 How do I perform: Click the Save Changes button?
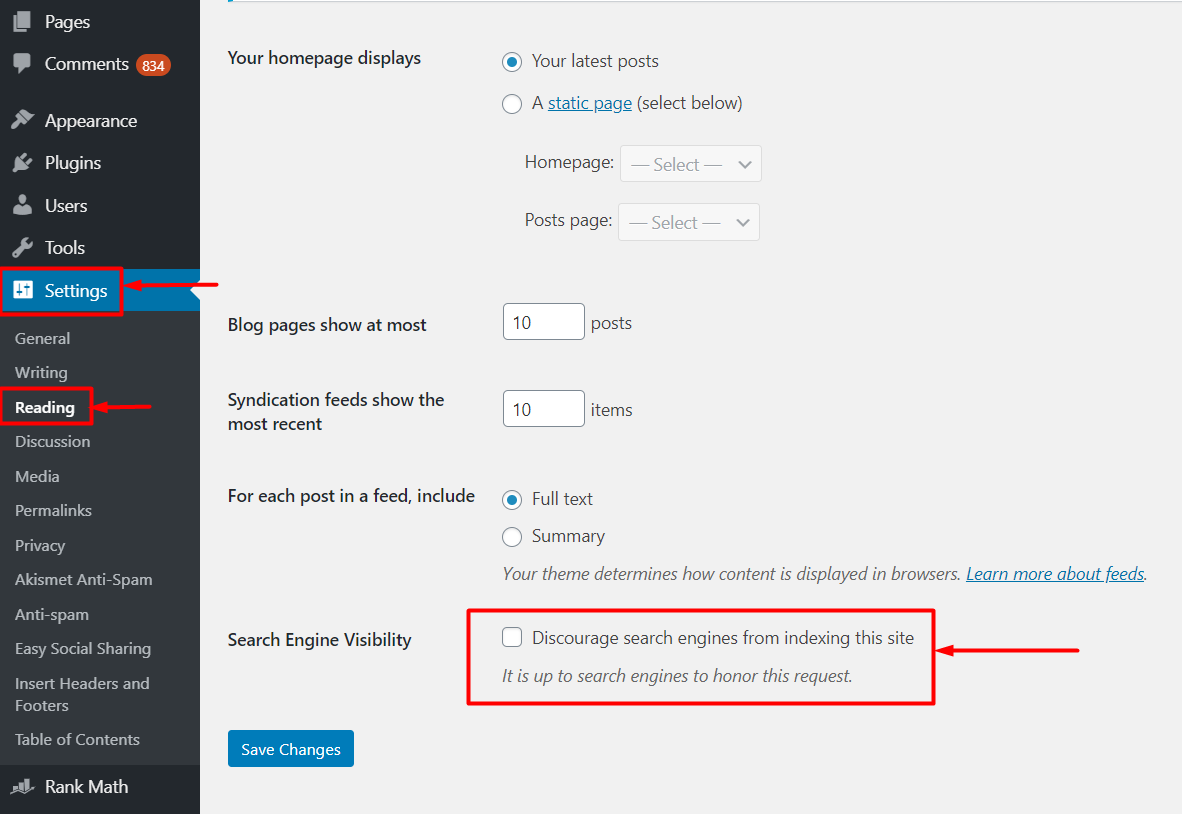pos(290,748)
